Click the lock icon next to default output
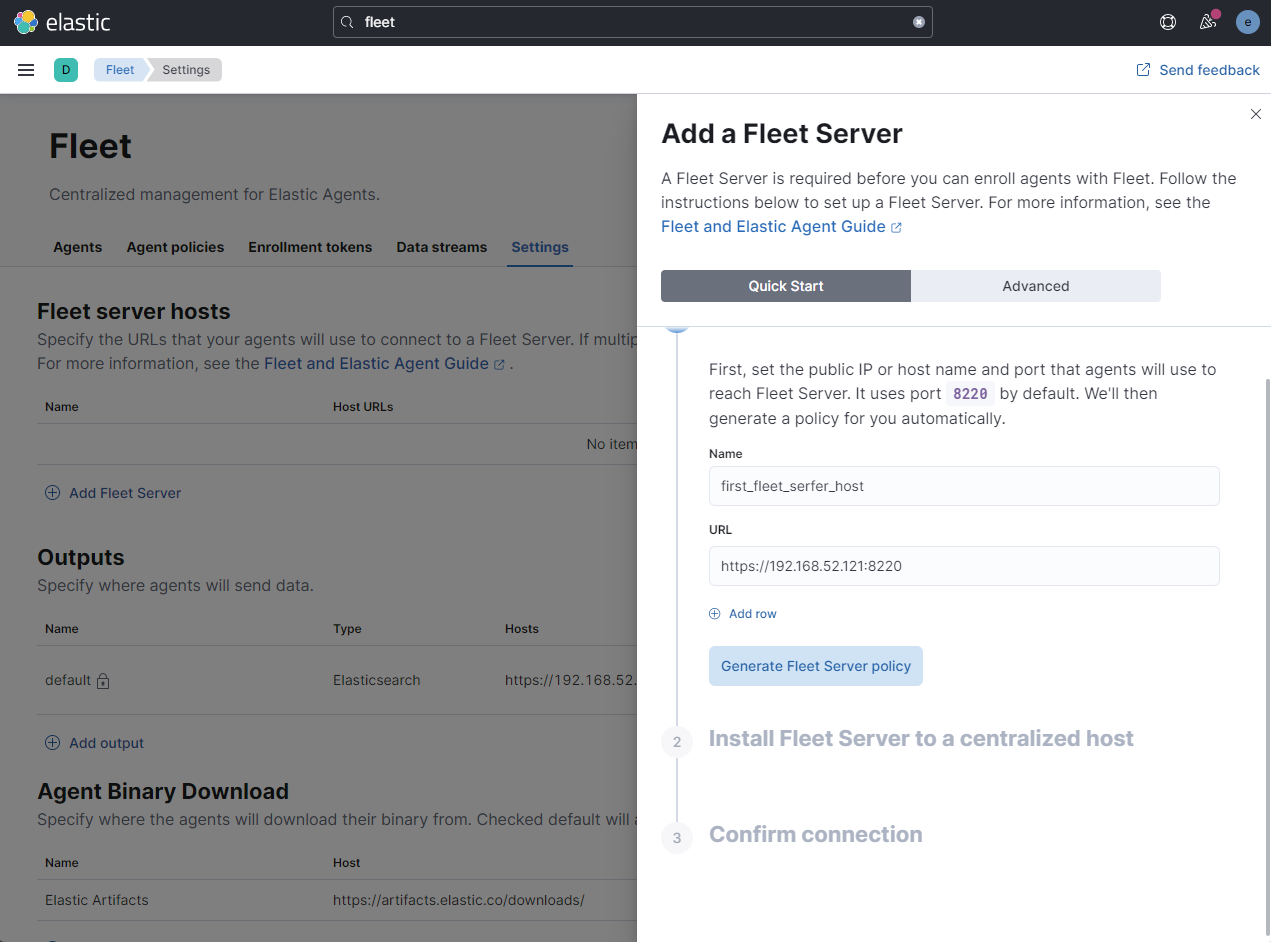1271x942 pixels. coord(102,681)
